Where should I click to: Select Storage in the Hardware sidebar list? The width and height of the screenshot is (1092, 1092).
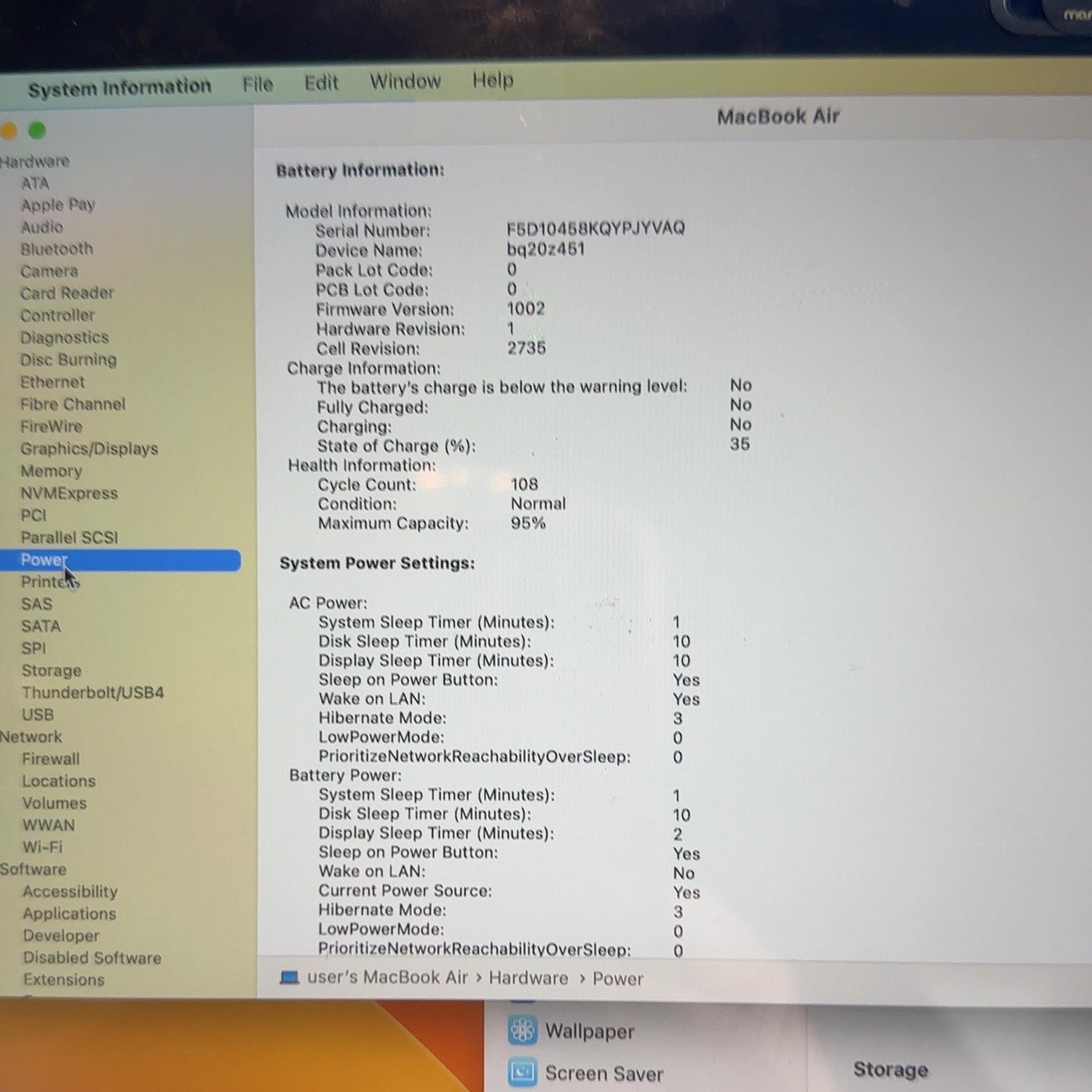pyautogui.click(x=52, y=670)
